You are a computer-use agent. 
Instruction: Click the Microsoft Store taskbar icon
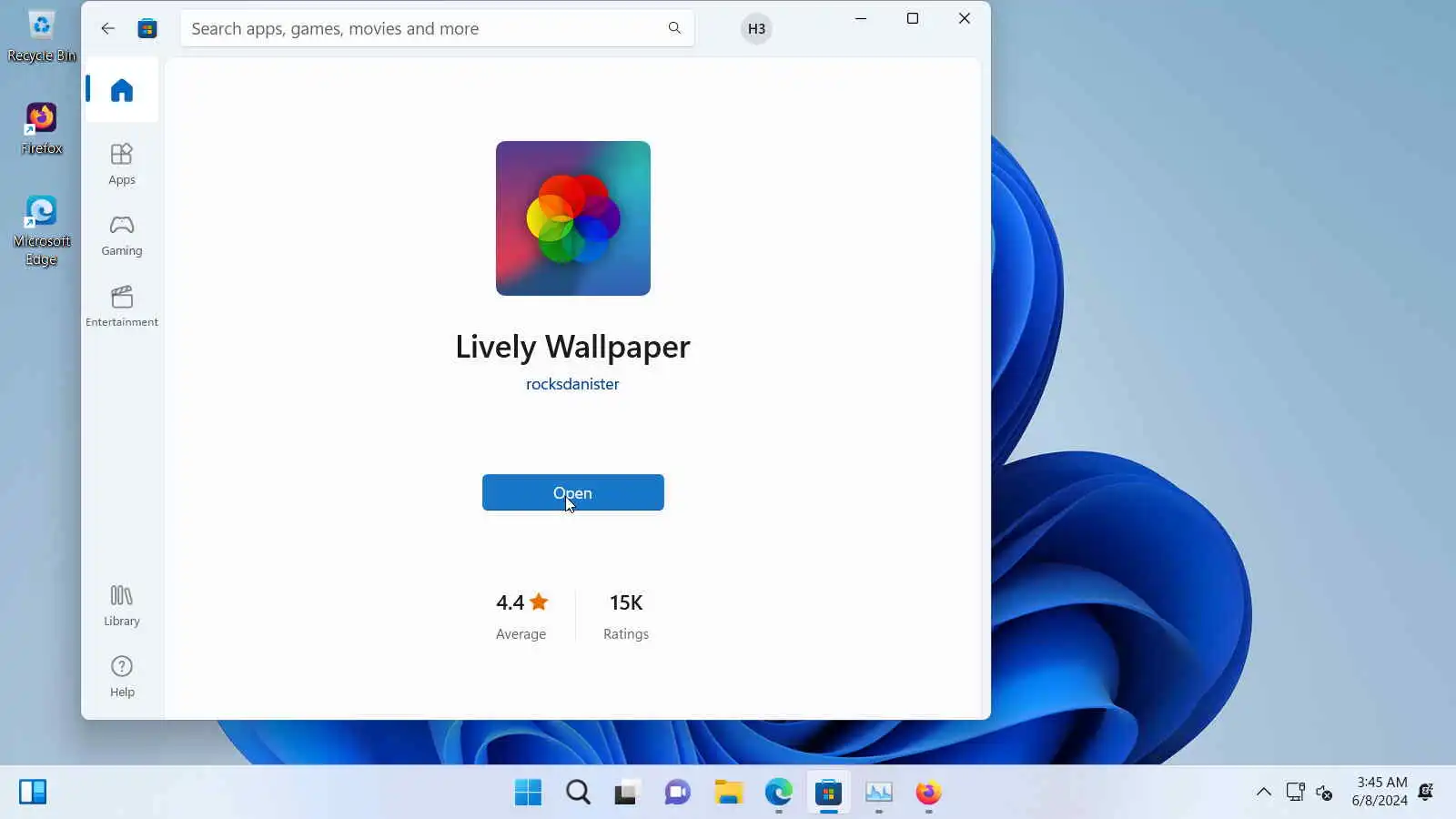coord(828,792)
